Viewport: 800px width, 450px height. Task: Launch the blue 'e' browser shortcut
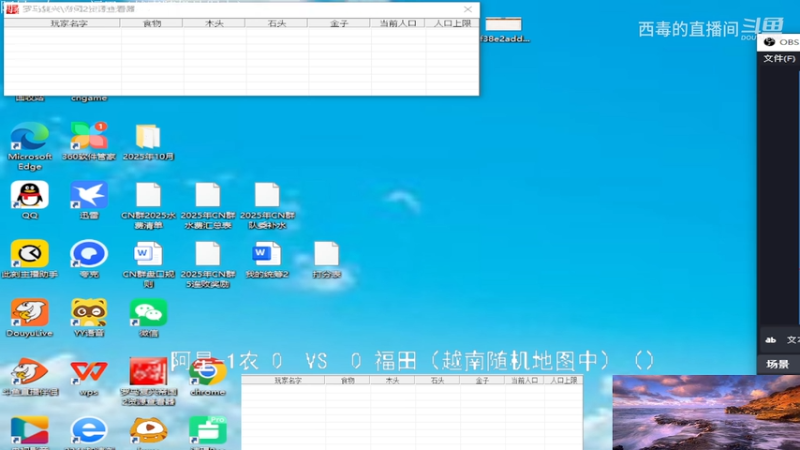pos(89,432)
